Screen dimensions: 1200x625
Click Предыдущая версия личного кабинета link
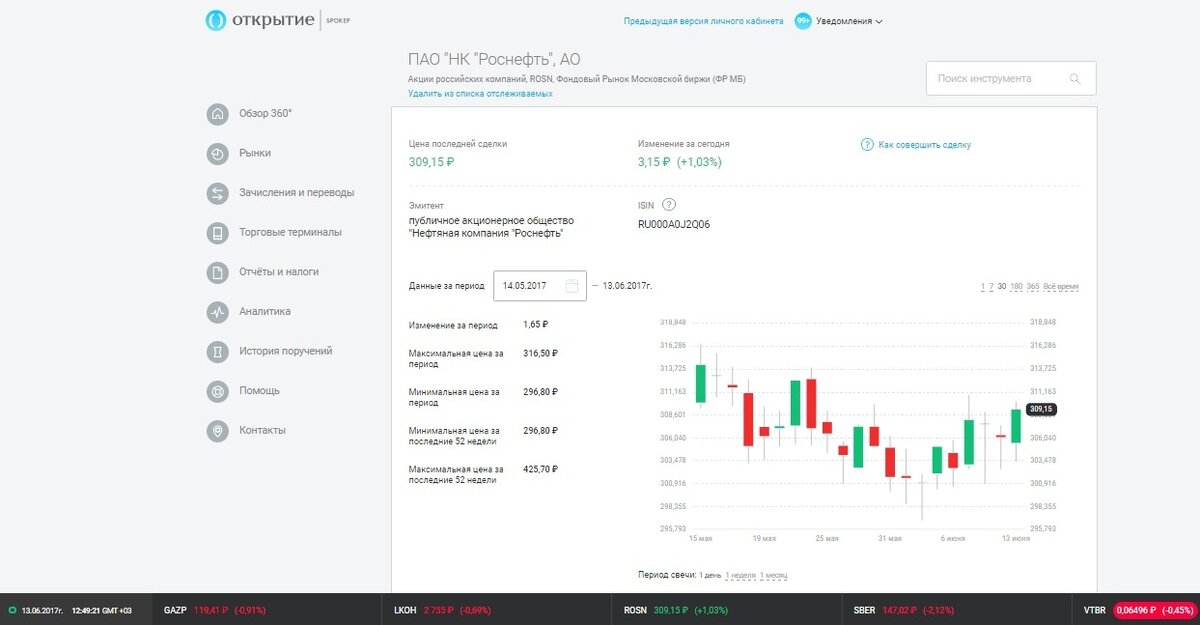point(704,21)
